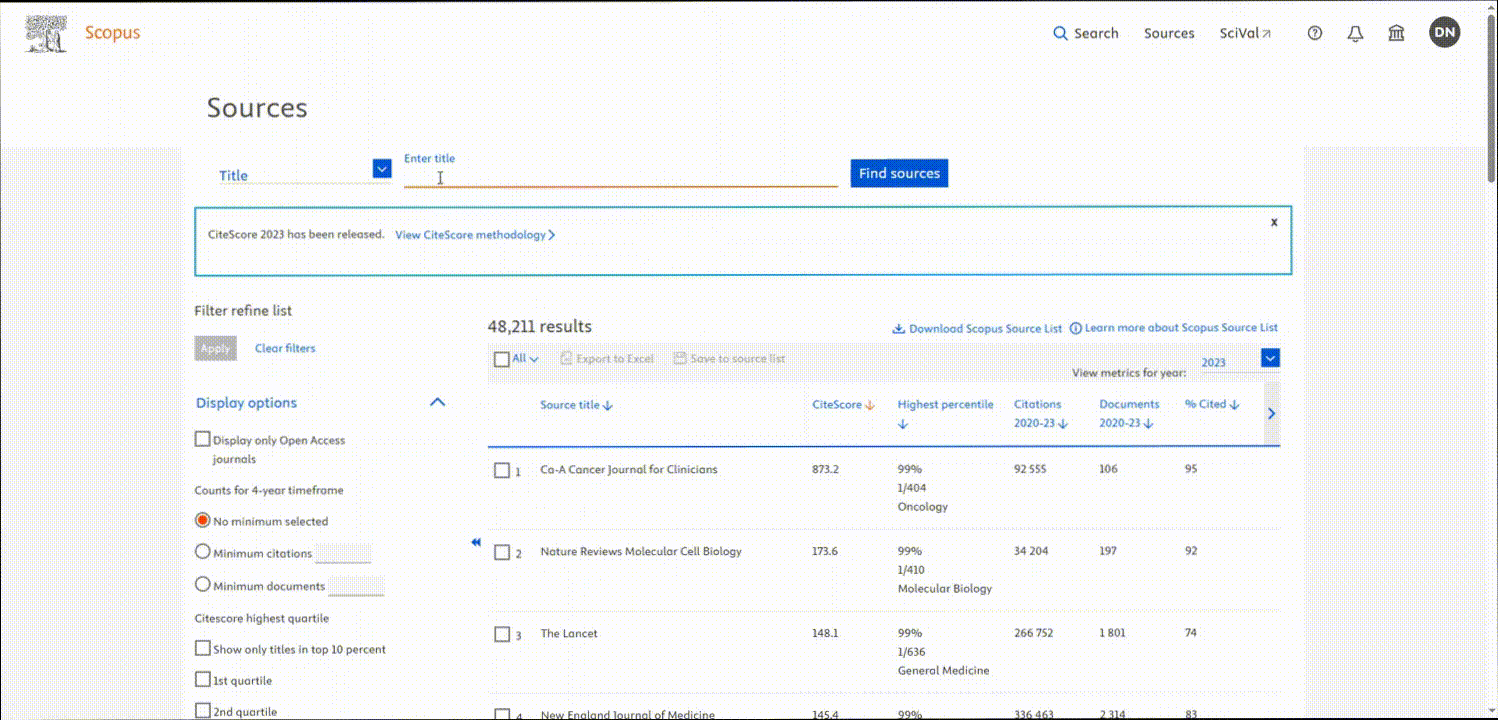Select the Minimum citations radio button
Viewport: 1498px width, 720px height.
click(x=203, y=551)
